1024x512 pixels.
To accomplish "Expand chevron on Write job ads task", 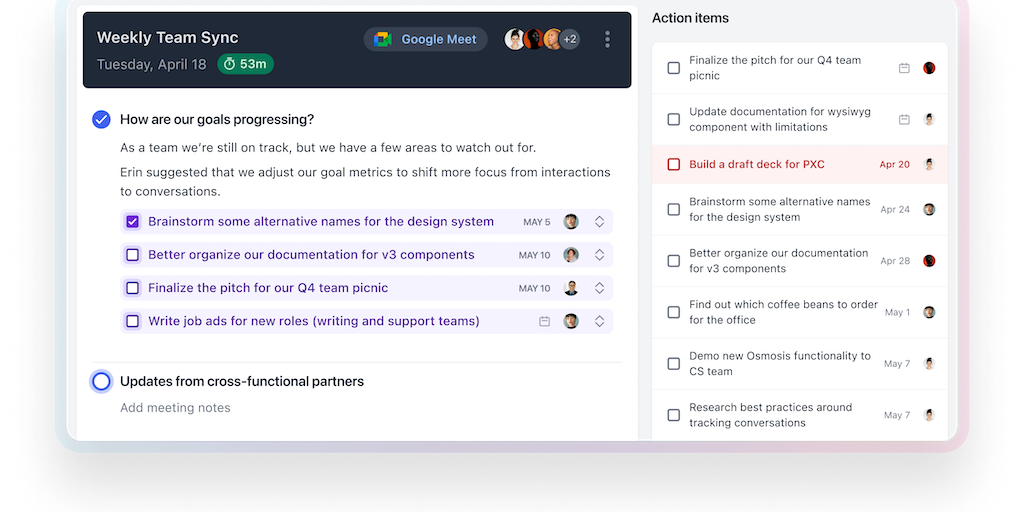I will coord(599,322).
